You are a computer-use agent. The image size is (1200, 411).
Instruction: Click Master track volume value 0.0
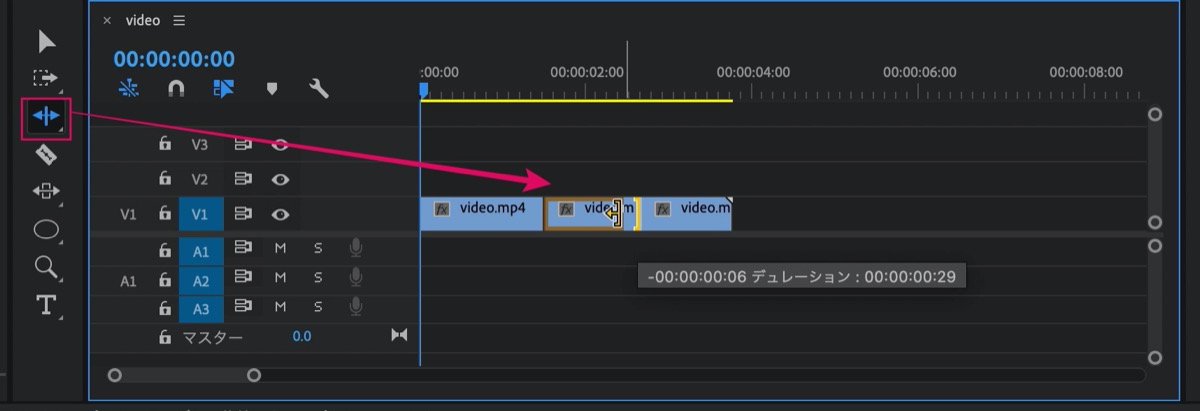pyautogui.click(x=302, y=337)
